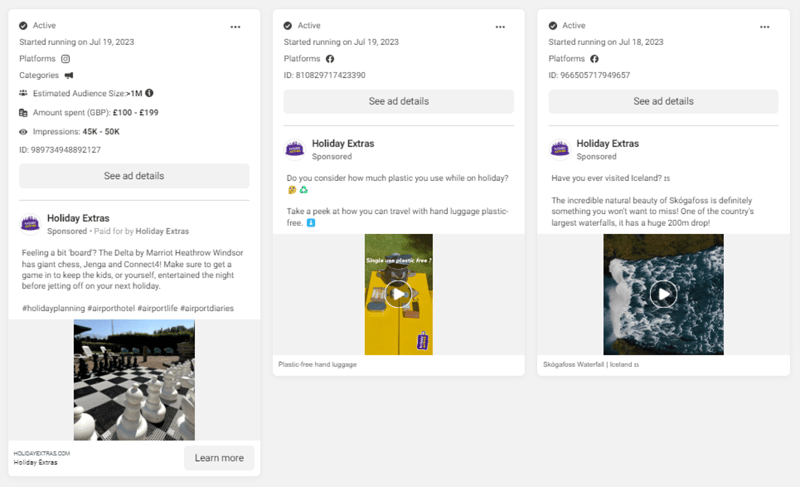Viewport: 800px width, 487px height.
Task: Click the Instagram platform icon in the first ad card
Action: click(x=65, y=59)
